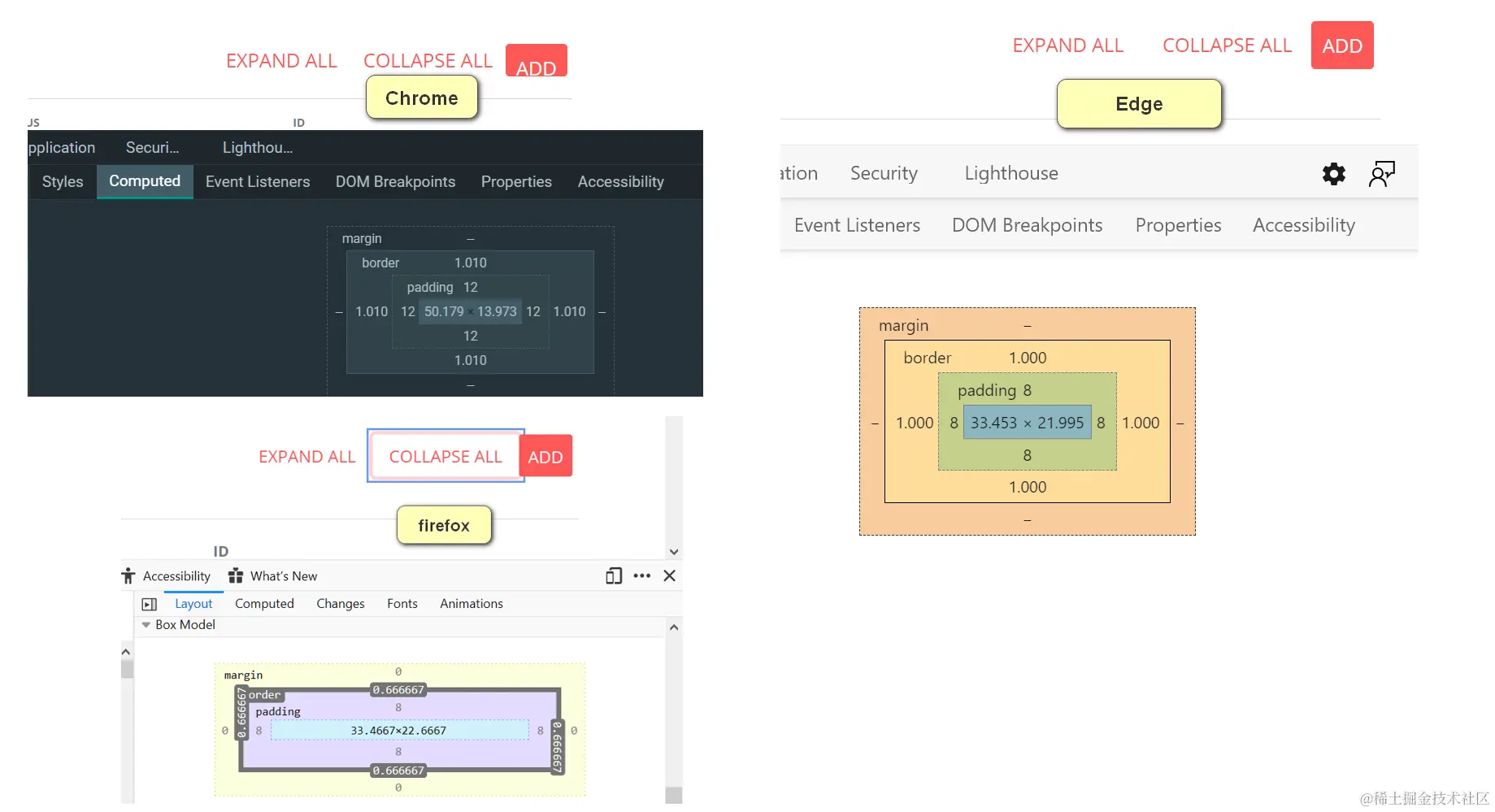This screenshot has width=1495, height=812.
Task: Click 33.4667×22.6667 content size in Firefox box model
Action: click(x=398, y=730)
